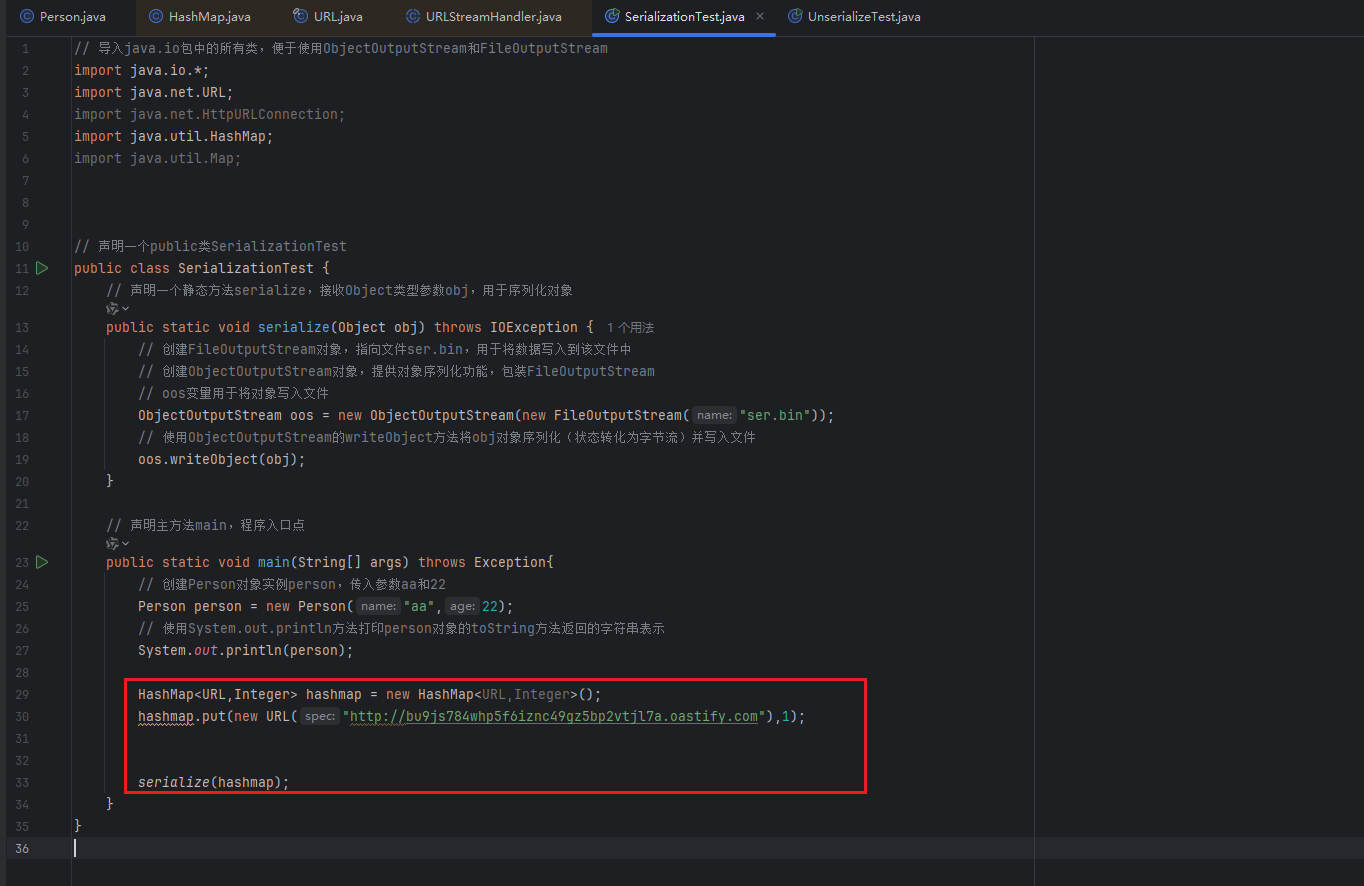Click the class icon on UnserializeTest.java tab
The height and width of the screenshot is (886, 1364).
coord(794,17)
